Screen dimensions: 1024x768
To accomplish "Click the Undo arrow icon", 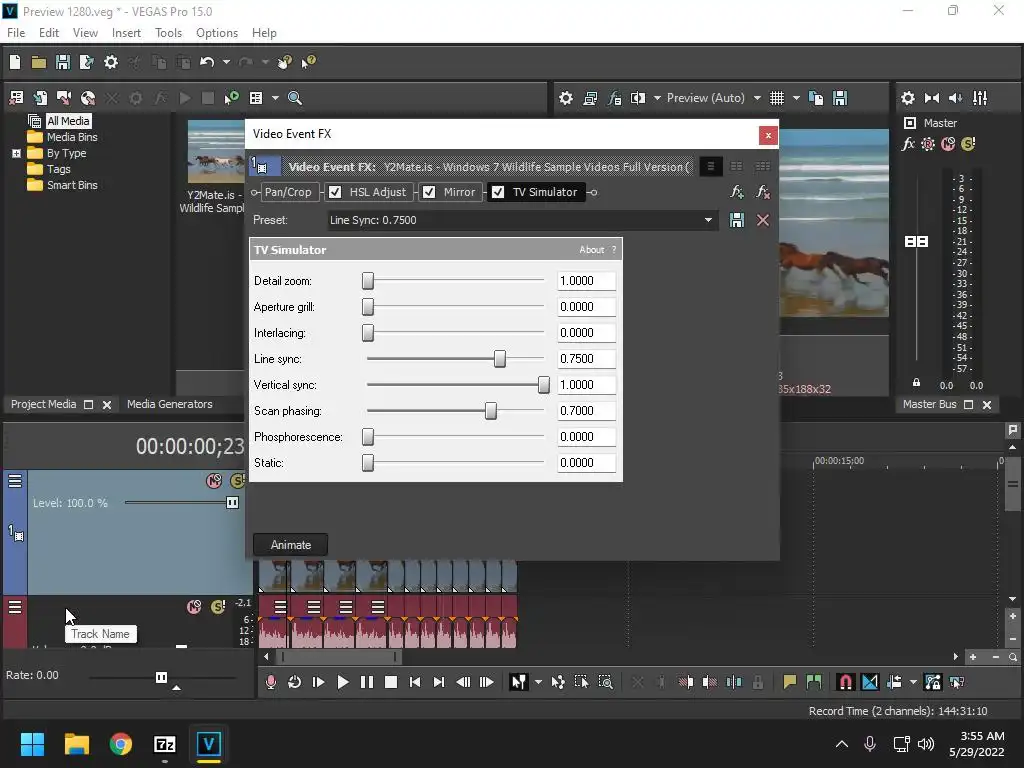I will pyautogui.click(x=207, y=62).
